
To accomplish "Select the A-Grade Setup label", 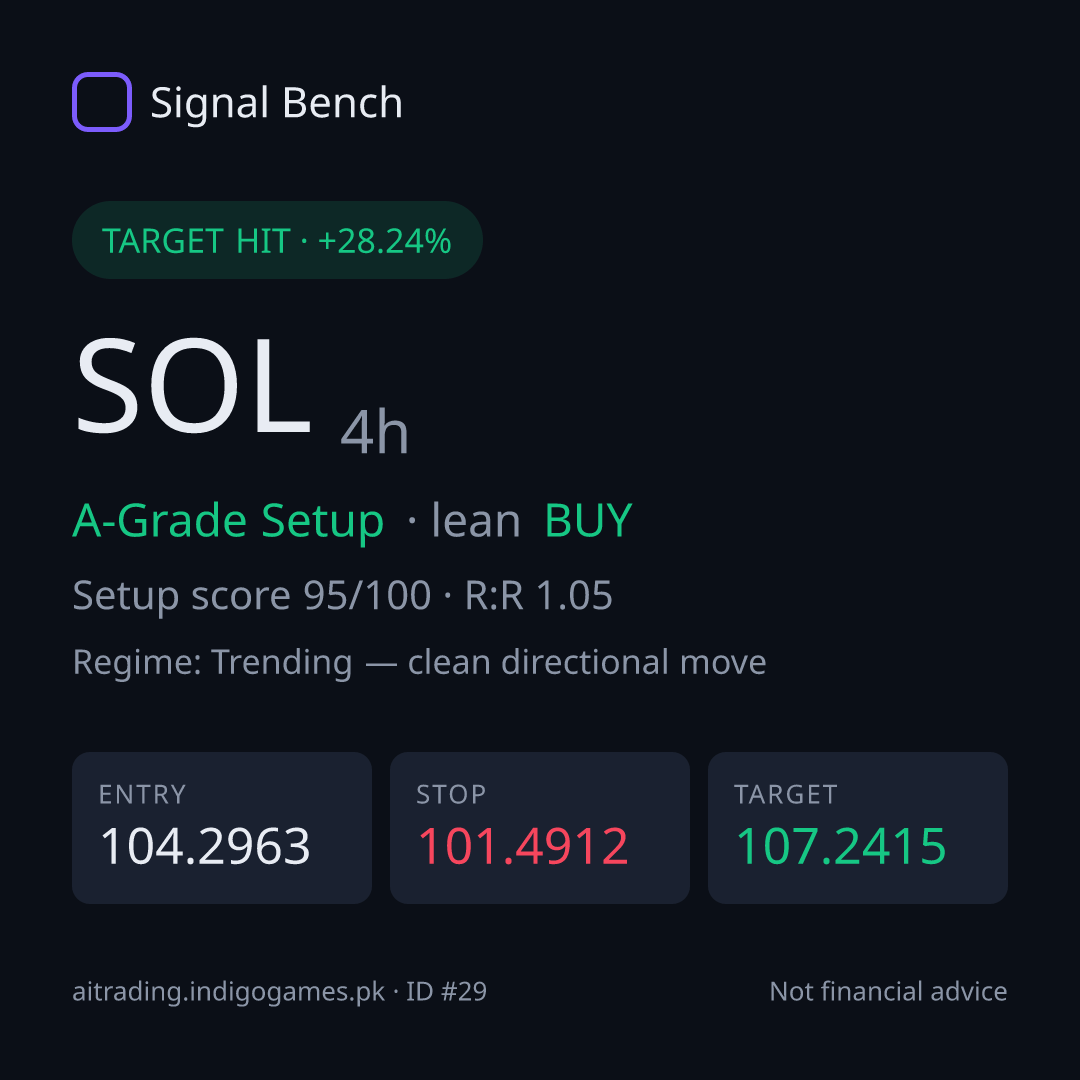I will (x=228, y=521).
